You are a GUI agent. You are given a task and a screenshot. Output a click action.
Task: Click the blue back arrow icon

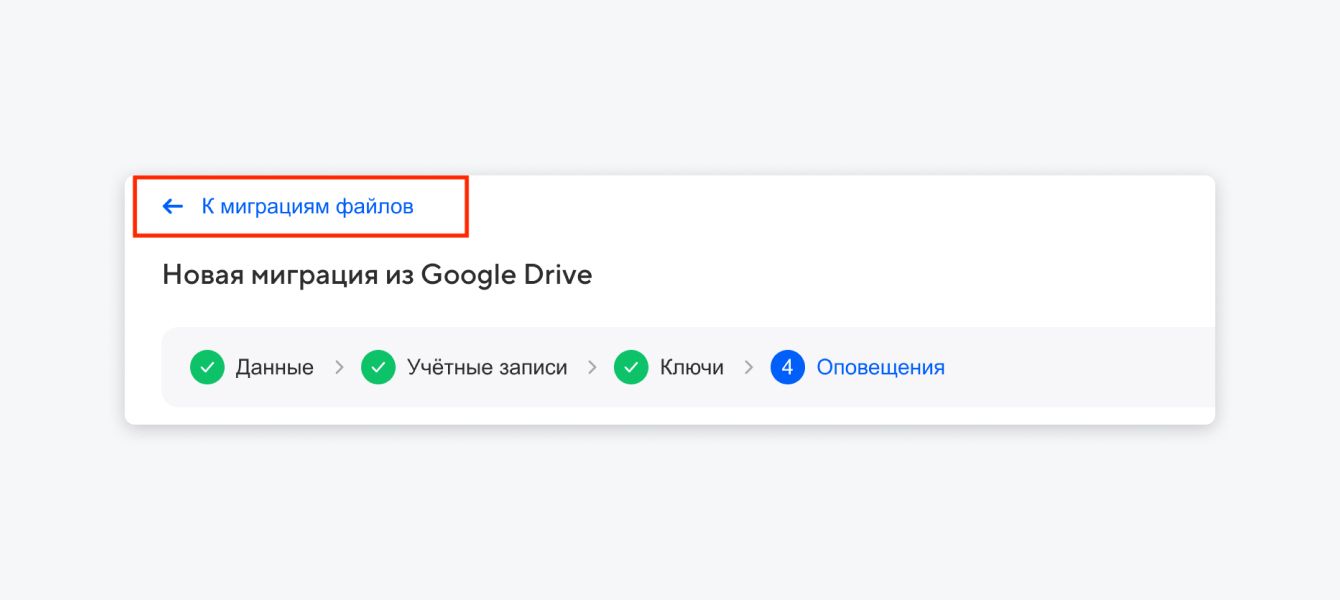pos(171,206)
